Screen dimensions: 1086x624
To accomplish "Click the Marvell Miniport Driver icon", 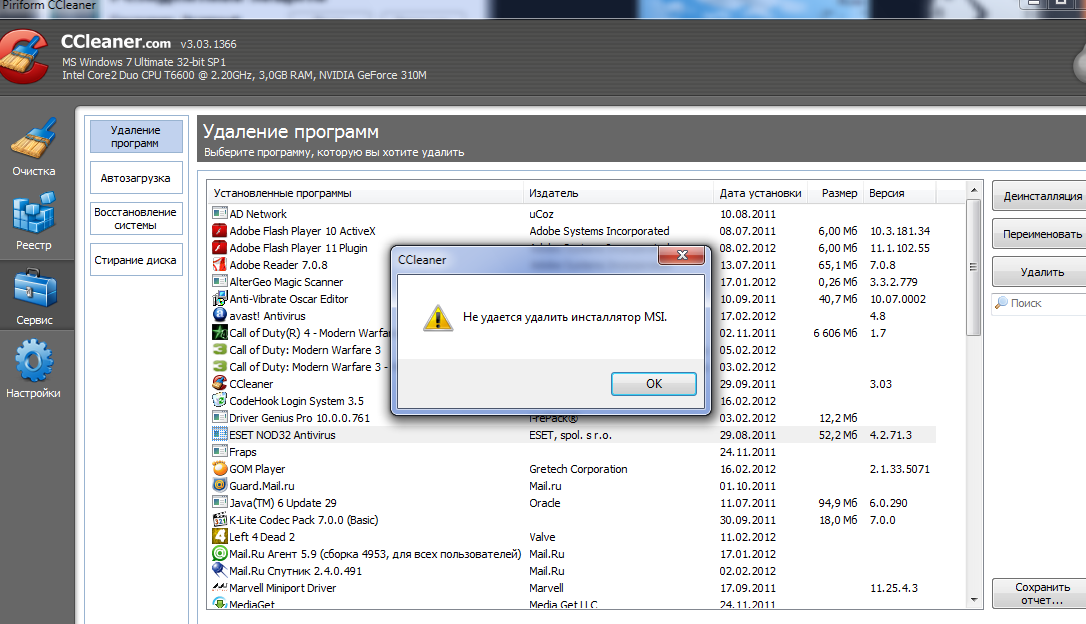I will tap(220, 587).
